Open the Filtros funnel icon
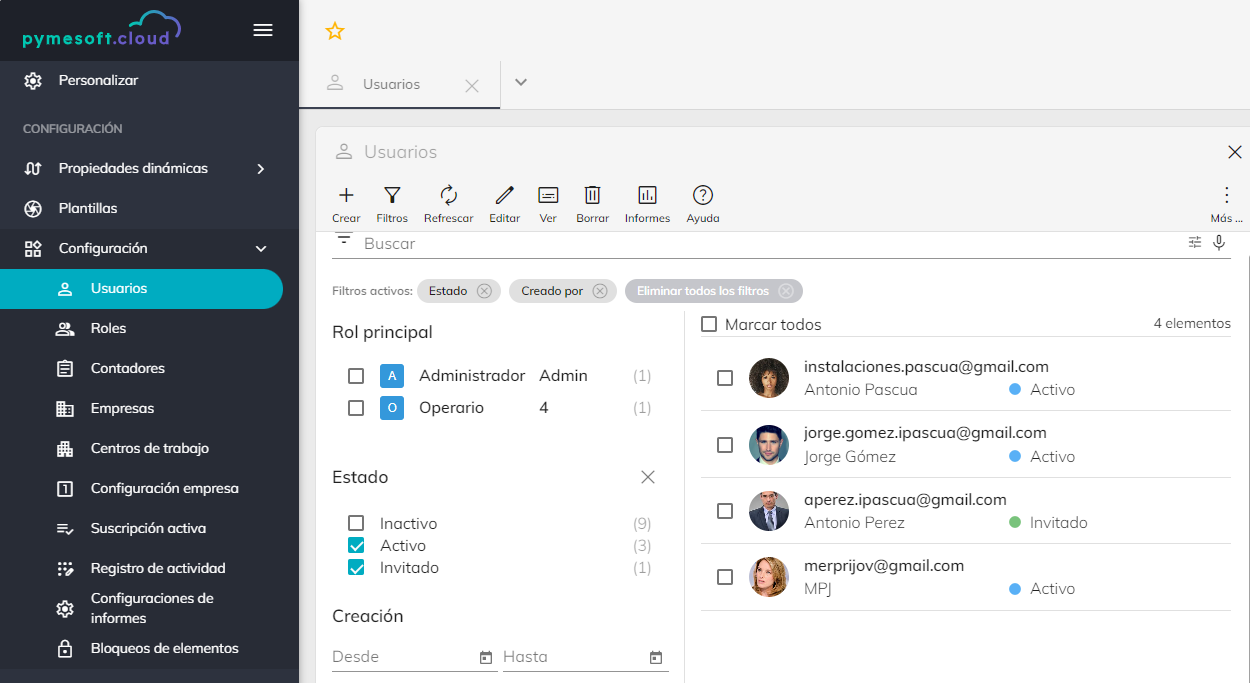 (x=392, y=196)
